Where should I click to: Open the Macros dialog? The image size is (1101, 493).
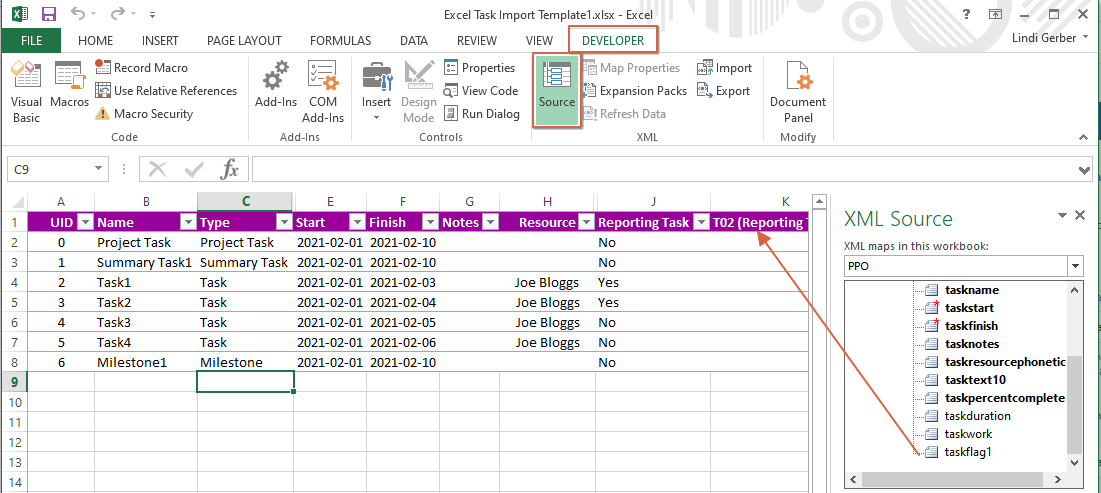(70, 86)
